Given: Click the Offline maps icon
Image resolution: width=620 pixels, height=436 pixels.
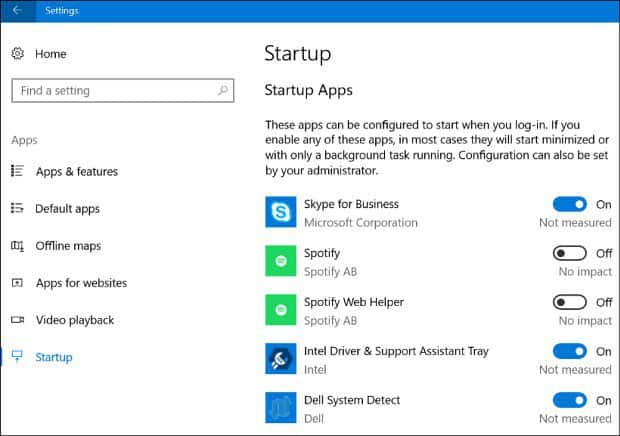Looking at the screenshot, I should [x=17, y=245].
